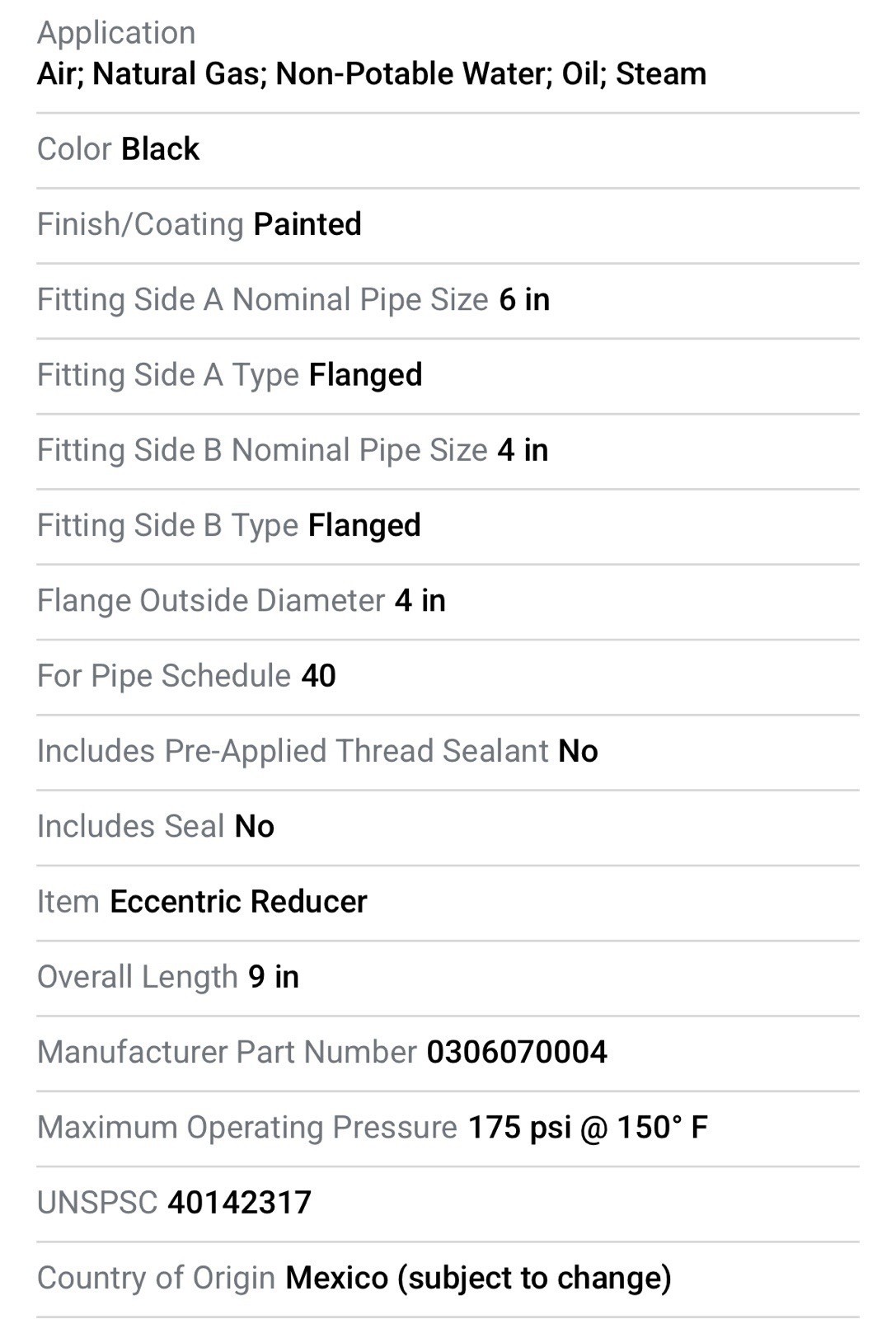Click Includes Pre-Applied Thread Sealant row
This screenshot has width=896, height=1319.
pos(448,752)
